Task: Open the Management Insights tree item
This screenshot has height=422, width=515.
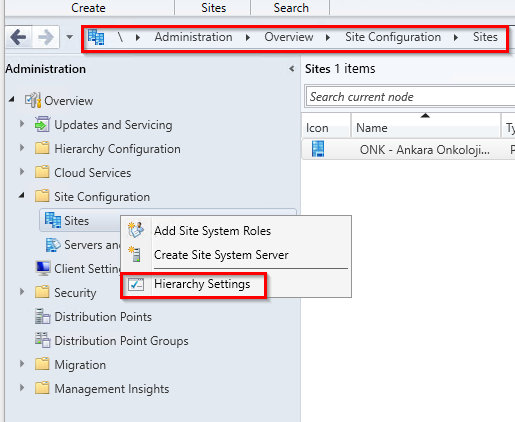Action: click(x=111, y=389)
